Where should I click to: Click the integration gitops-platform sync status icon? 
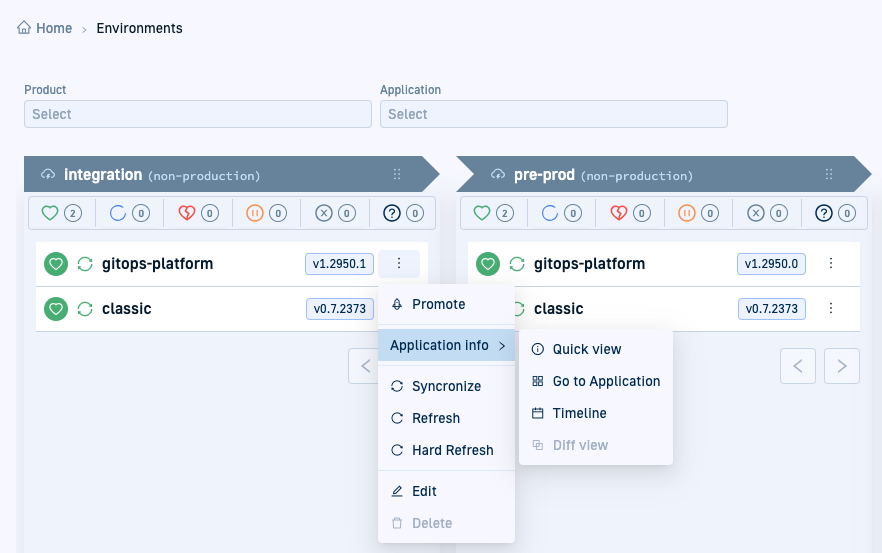[85, 264]
